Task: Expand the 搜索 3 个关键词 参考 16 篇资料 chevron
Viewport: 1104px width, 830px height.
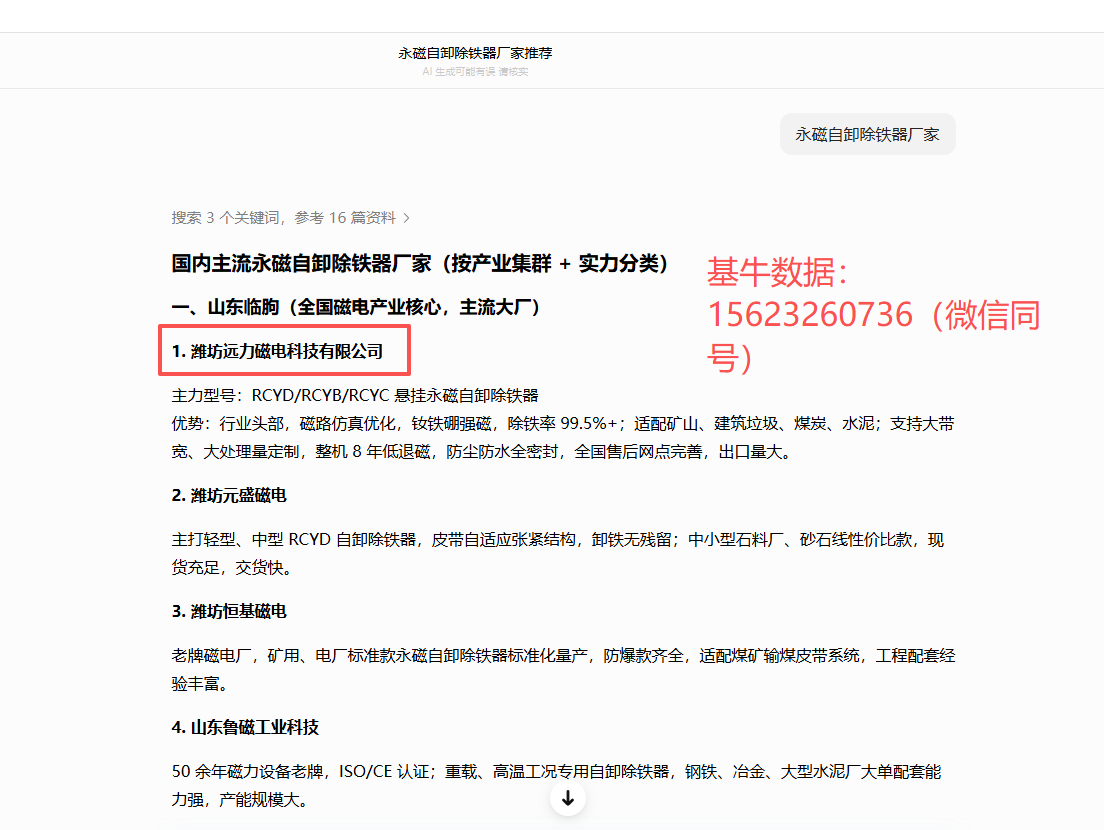Action: click(x=406, y=218)
